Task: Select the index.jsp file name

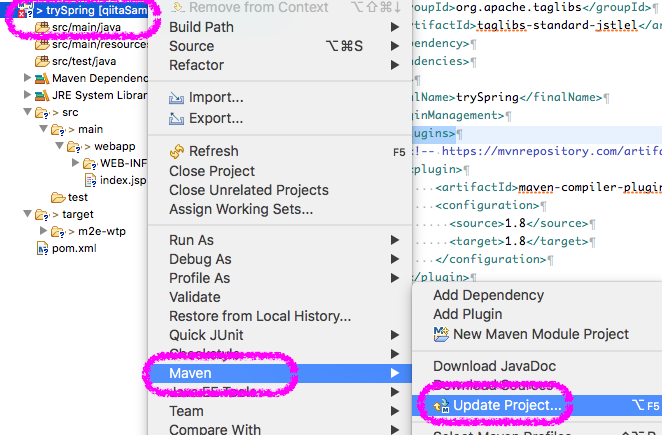Action: [123, 180]
